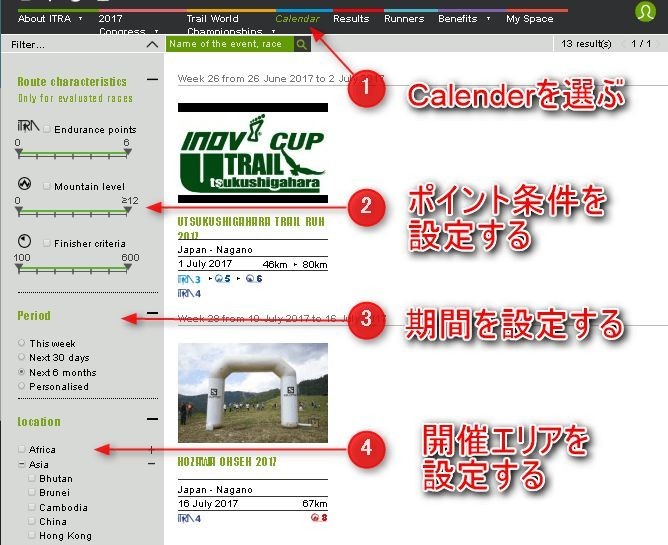Go to previous results page arrow

coord(625,43)
